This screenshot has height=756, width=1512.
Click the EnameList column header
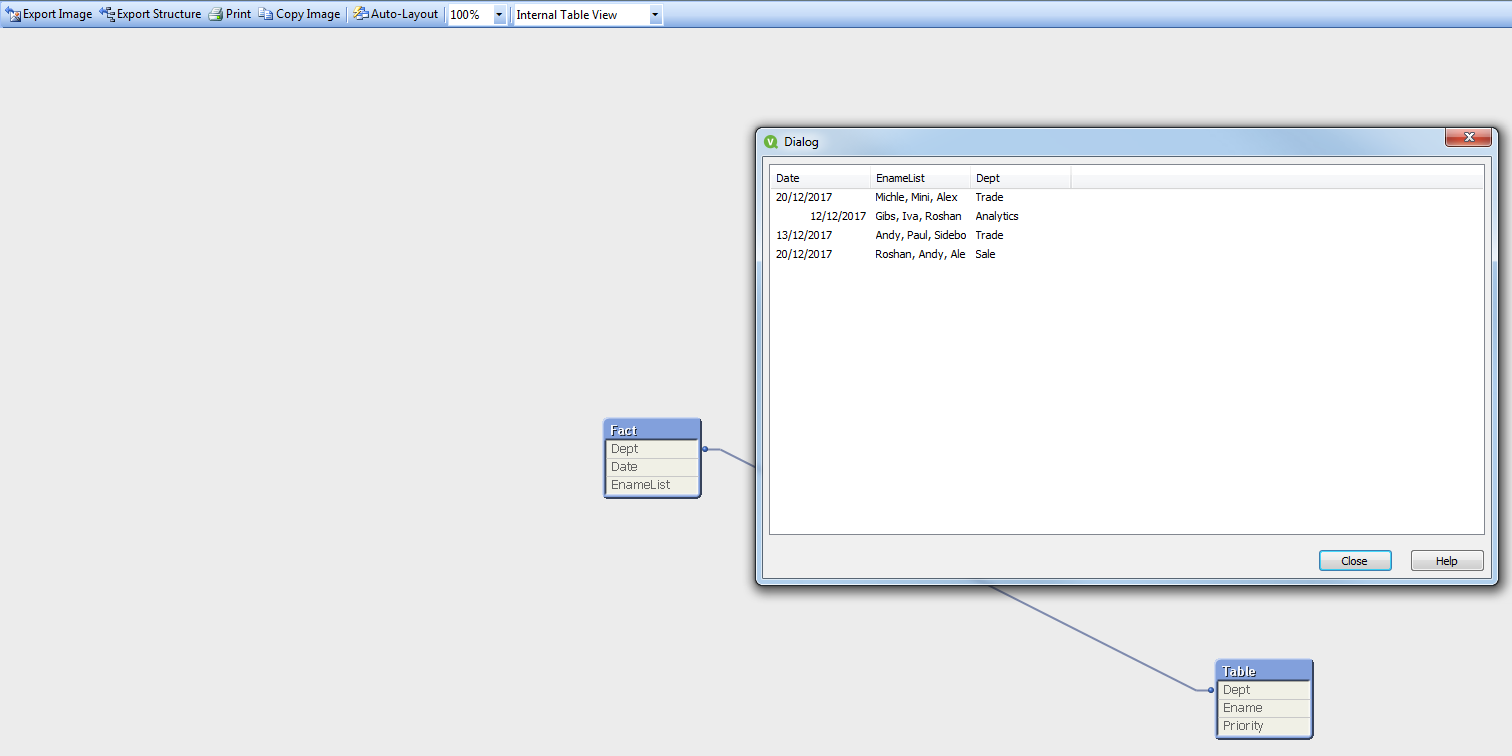[921, 178]
